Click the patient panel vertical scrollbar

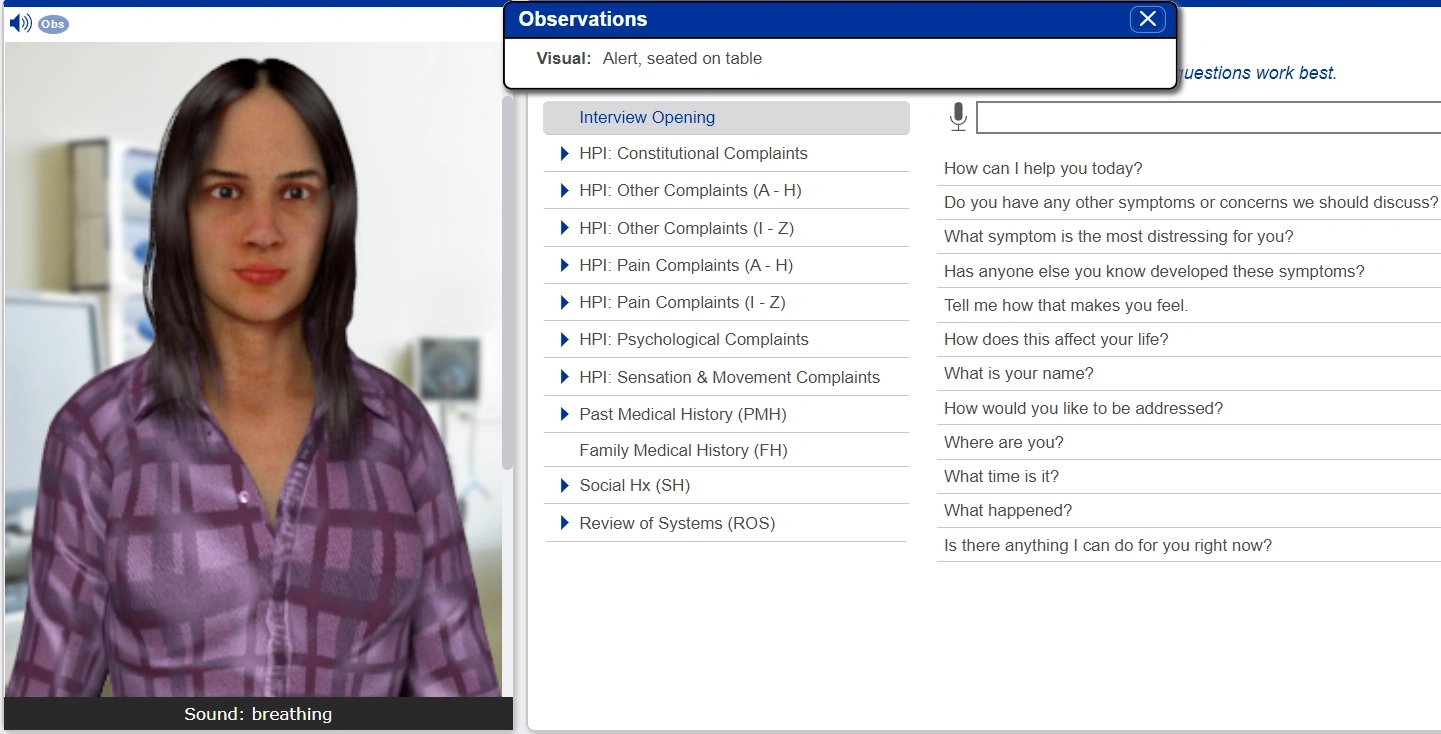click(x=508, y=282)
